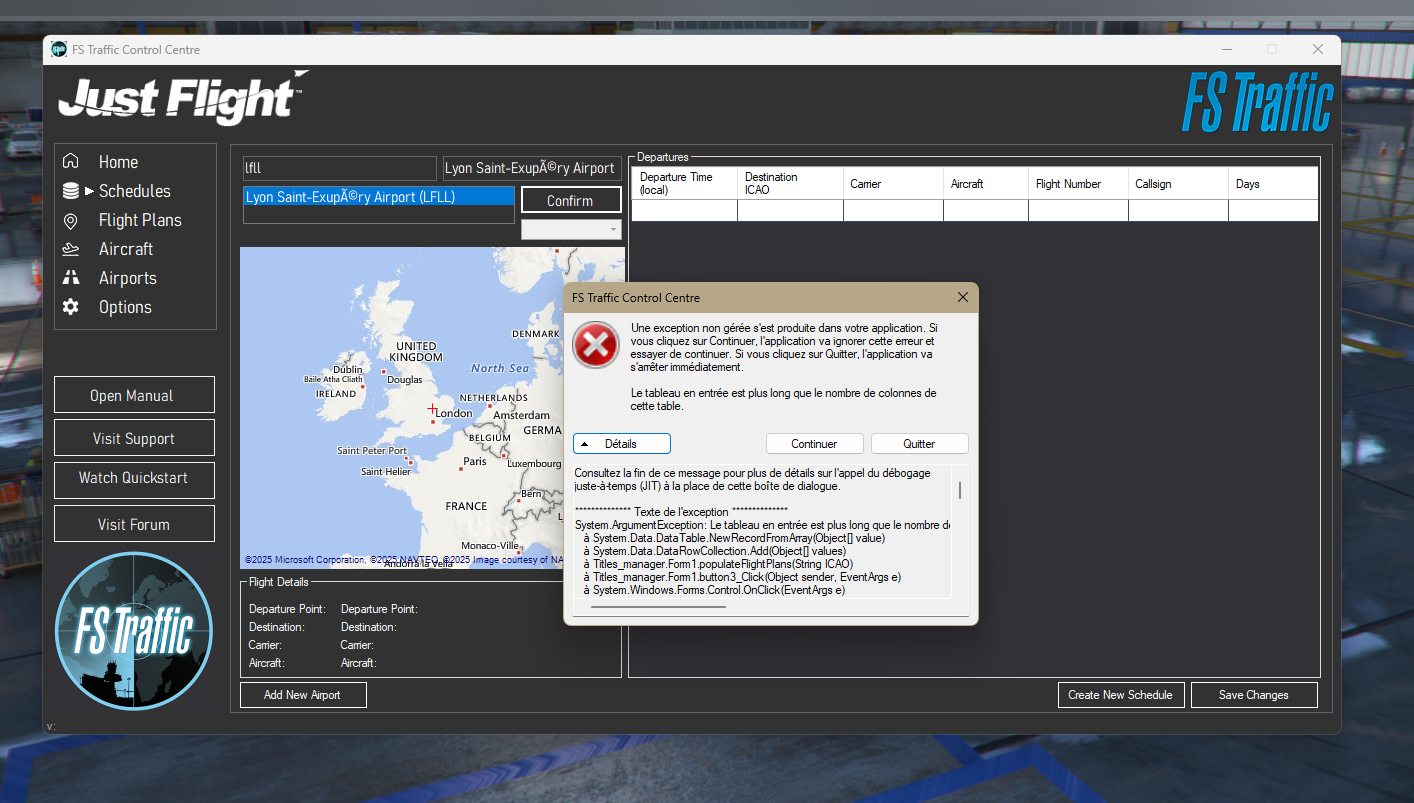Screen dimensions: 1414x803
Task: Minimize the FS Traffic Control Centre window
Action: click(1227, 49)
